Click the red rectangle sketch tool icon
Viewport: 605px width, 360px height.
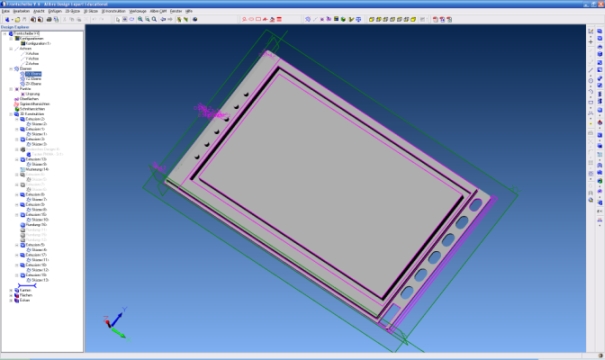(258, 19)
